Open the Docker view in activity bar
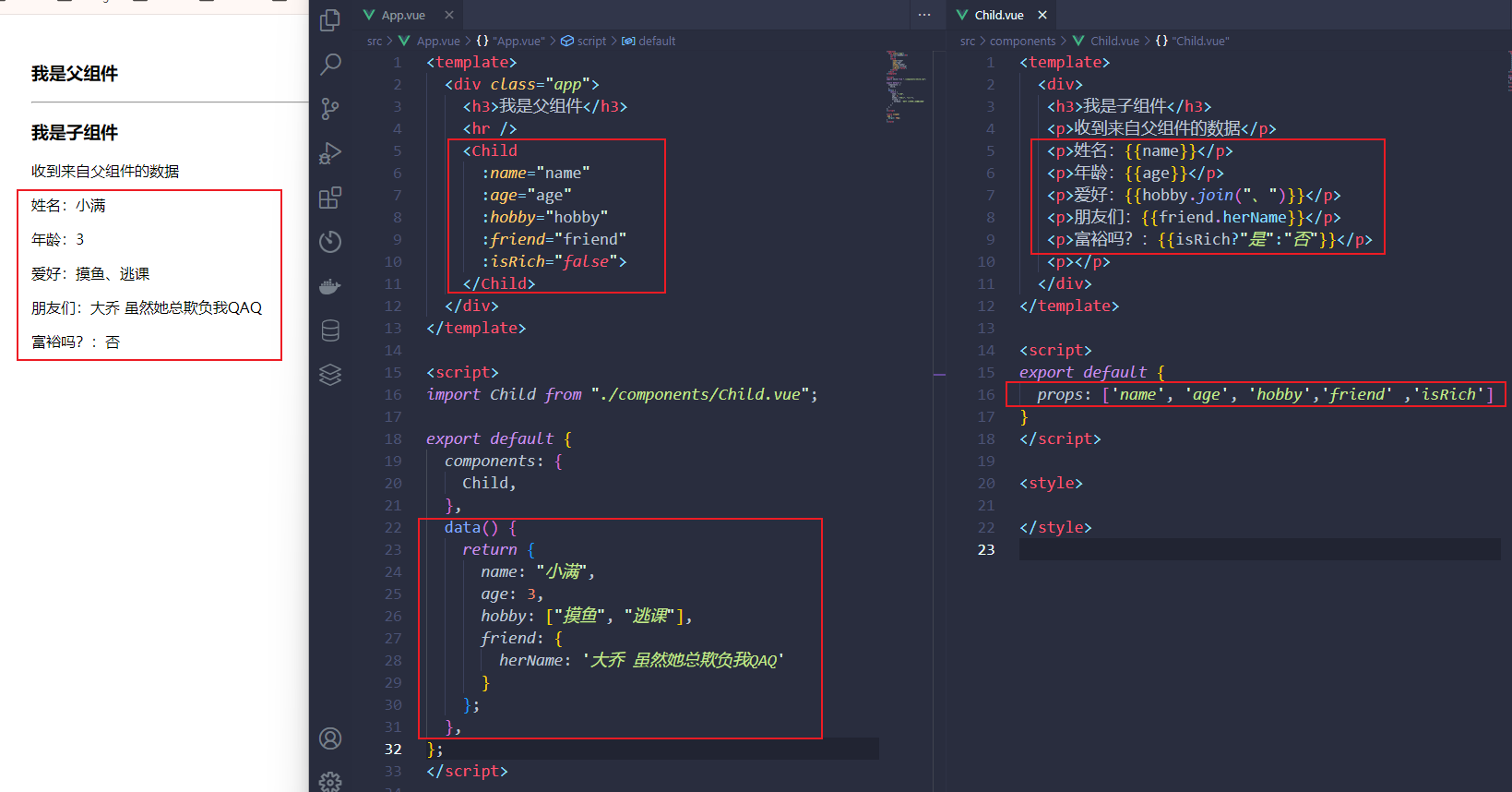1512x792 pixels. [330, 286]
